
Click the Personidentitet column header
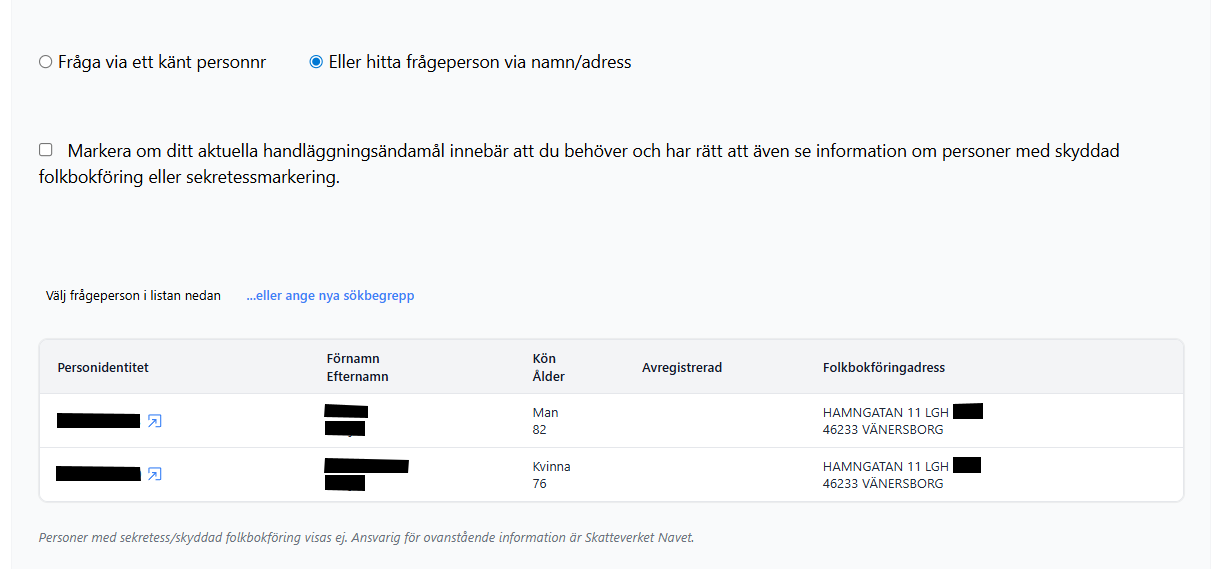coord(103,367)
